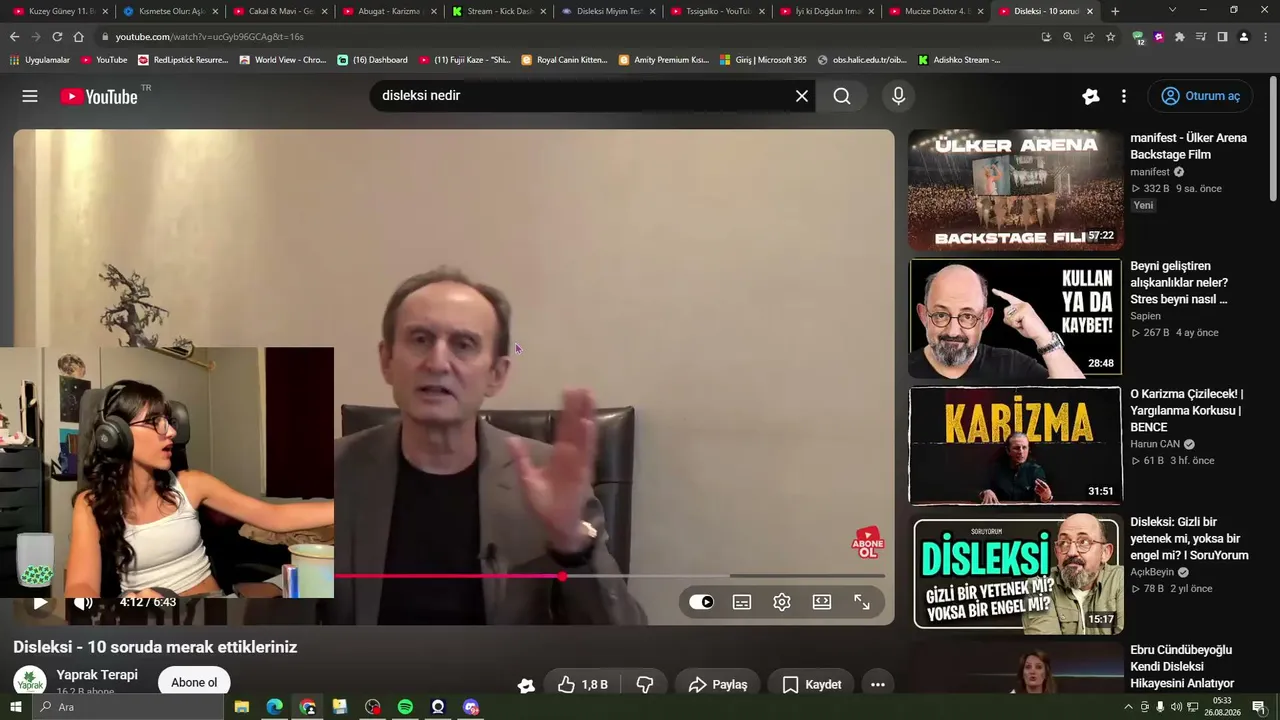Clear the search query with the X
1280x720 pixels.
[x=802, y=96]
